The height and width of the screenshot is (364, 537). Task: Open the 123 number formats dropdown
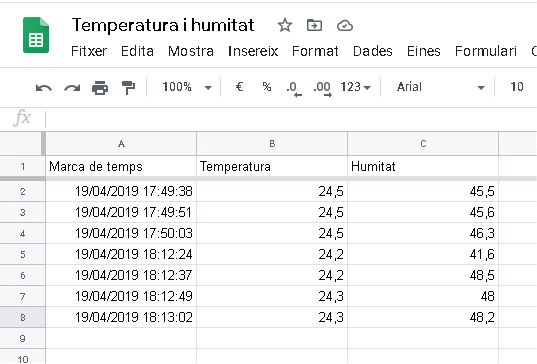pyautogui.click(x=355, y=87)
